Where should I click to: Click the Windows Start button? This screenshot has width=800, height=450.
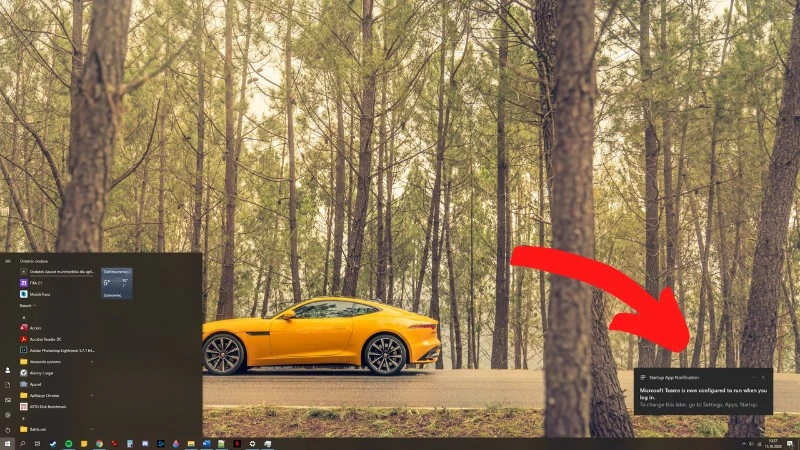(x=7, y=444)
